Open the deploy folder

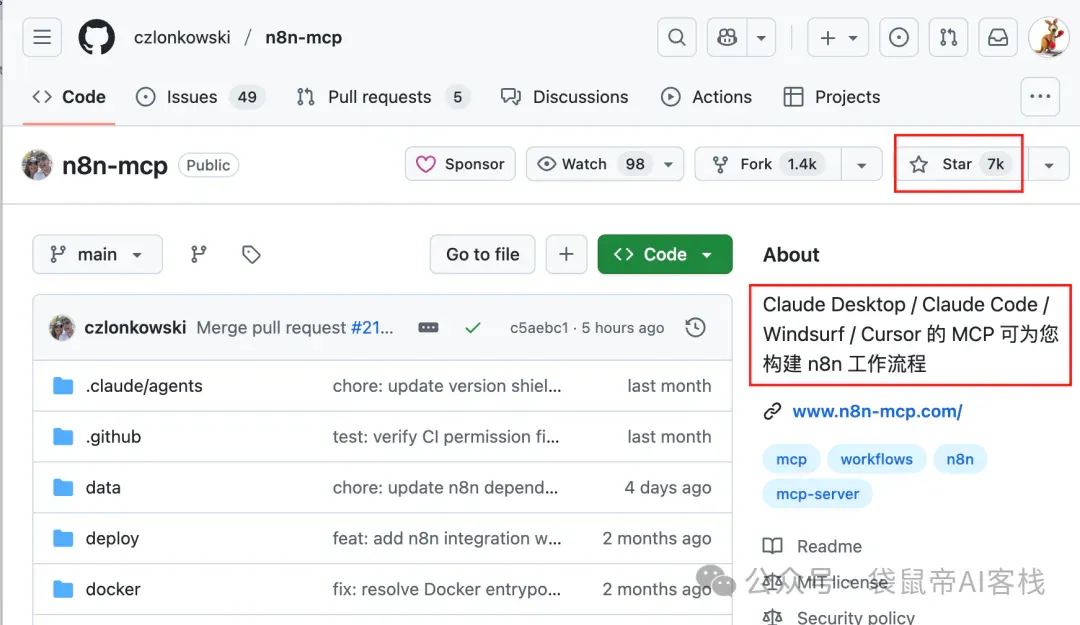112,538
